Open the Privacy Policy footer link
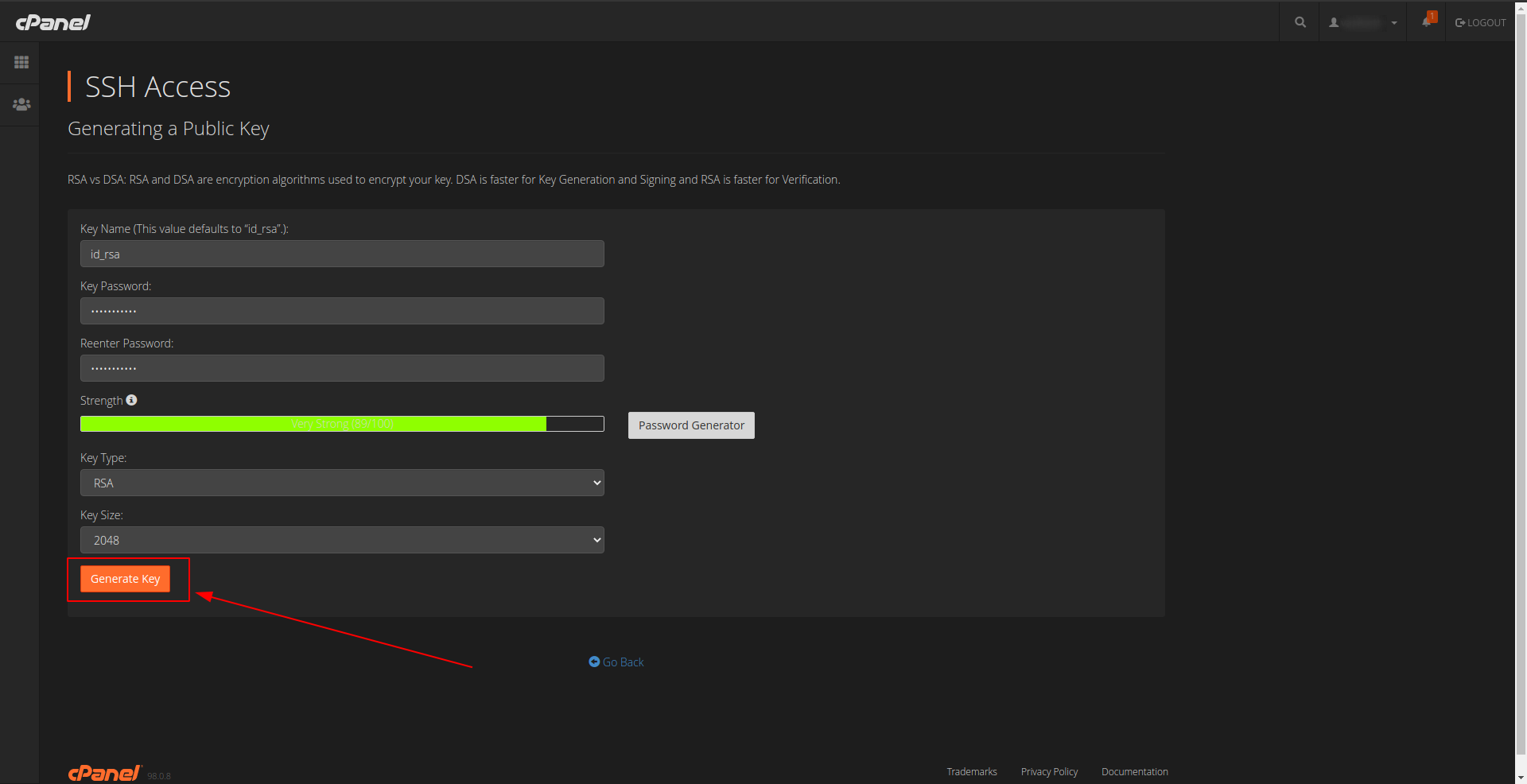 [x=1049, y=771]
